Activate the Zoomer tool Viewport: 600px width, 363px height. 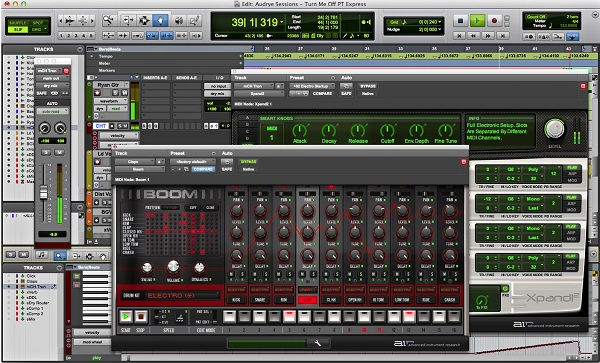click(x=110, y=20)
